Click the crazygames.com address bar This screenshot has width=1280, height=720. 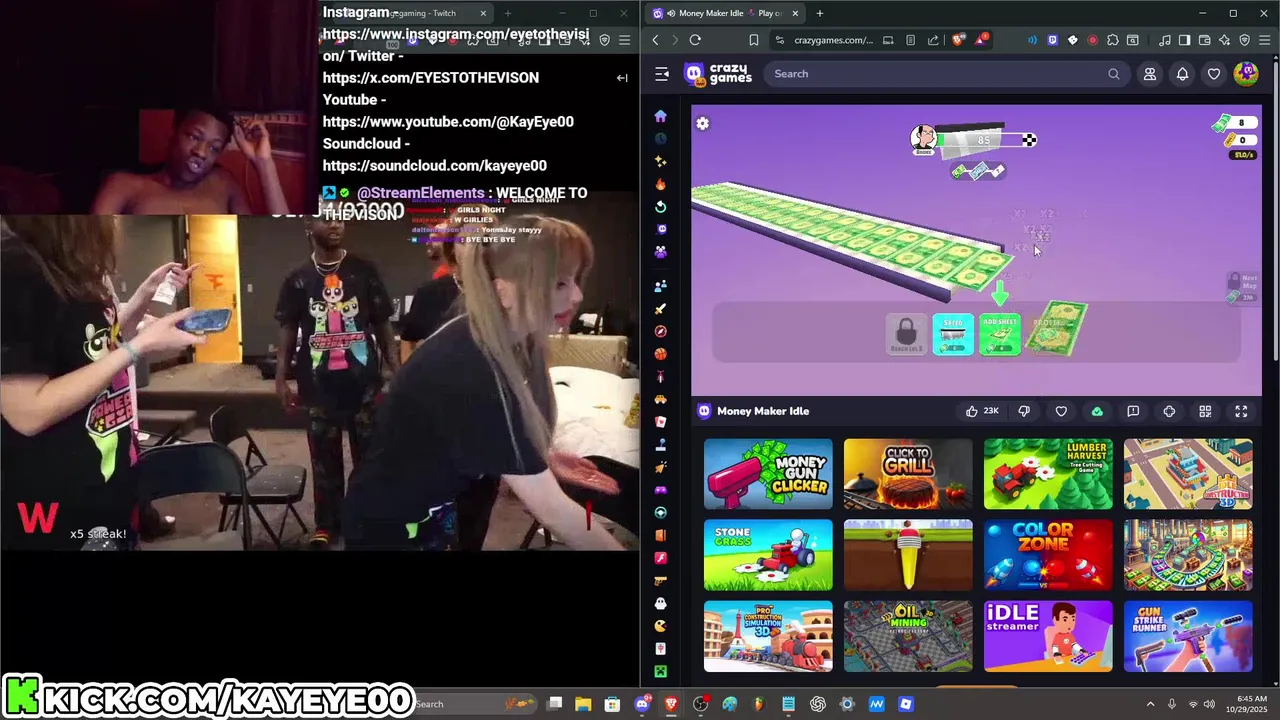[833, 40]
